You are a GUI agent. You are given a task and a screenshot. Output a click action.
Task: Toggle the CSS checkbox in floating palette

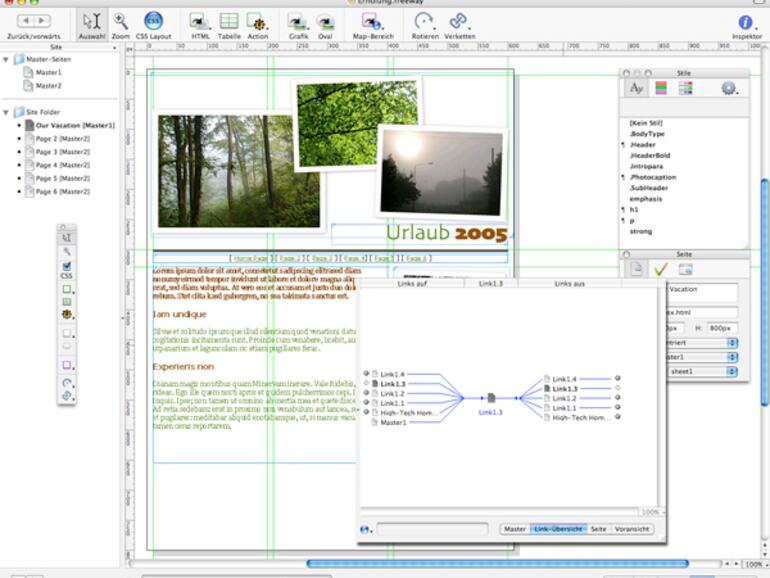tap(67, 266)
